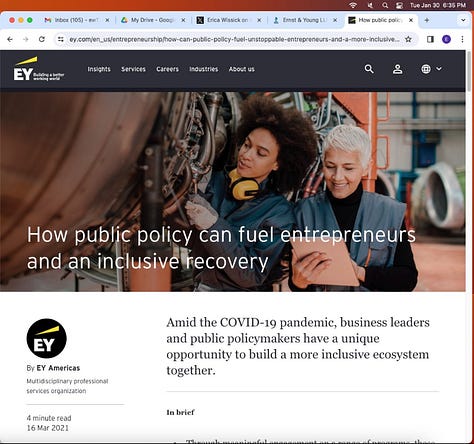Open the EY Americas author link
Image resolution: width=474 pixels, height=444 pixels.
[x=58, y=368]
